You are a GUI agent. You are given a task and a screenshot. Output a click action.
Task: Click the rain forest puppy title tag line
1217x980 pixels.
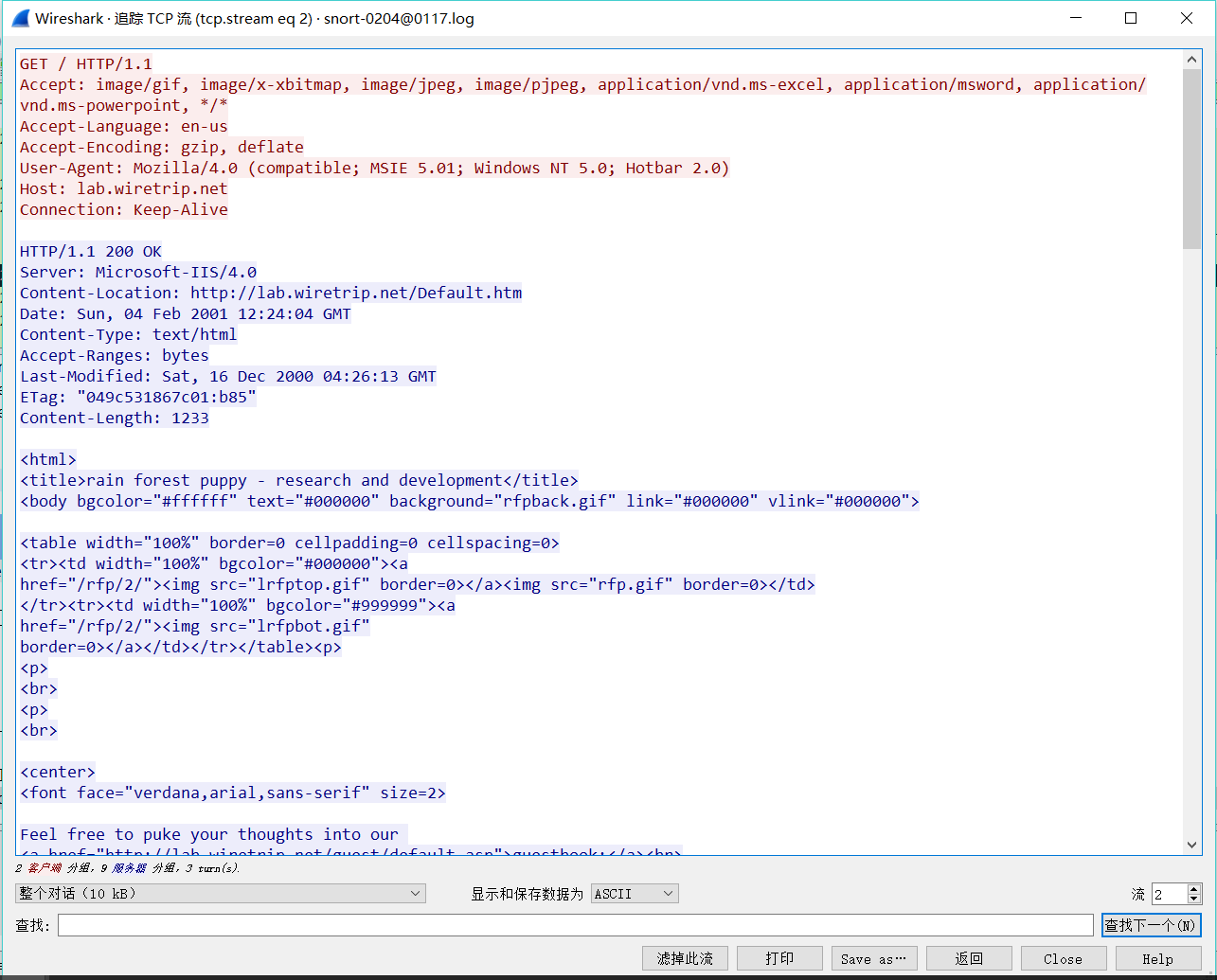299,480
